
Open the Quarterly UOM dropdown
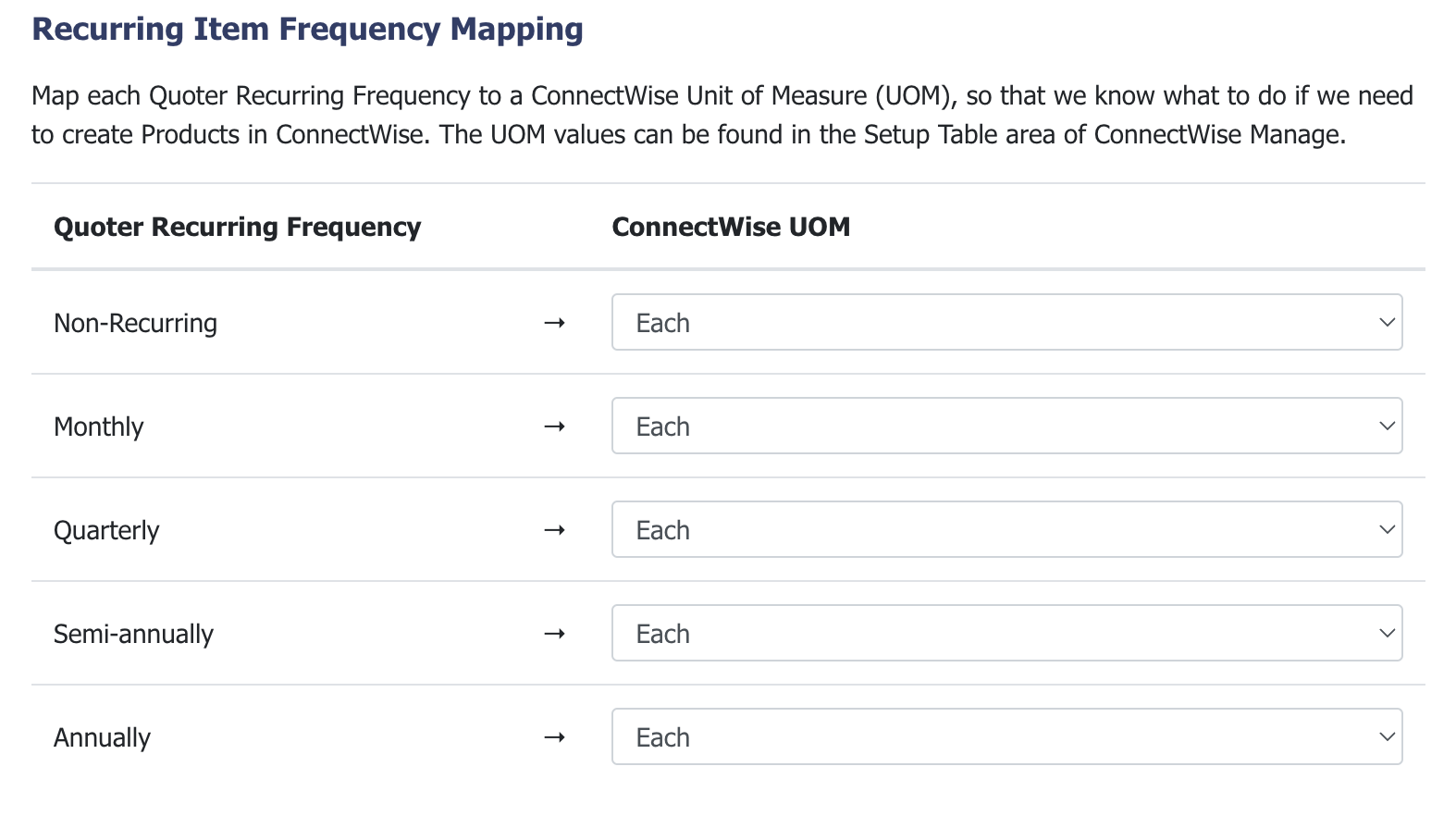pos(1006,529)
